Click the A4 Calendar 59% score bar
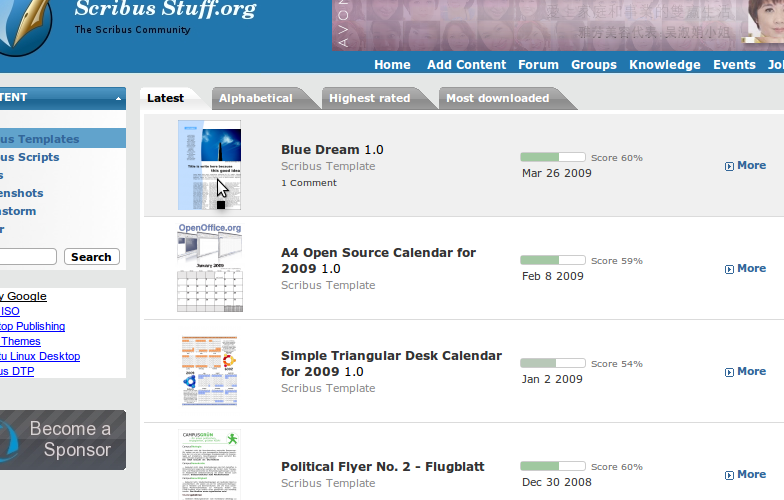 (552, 260)
